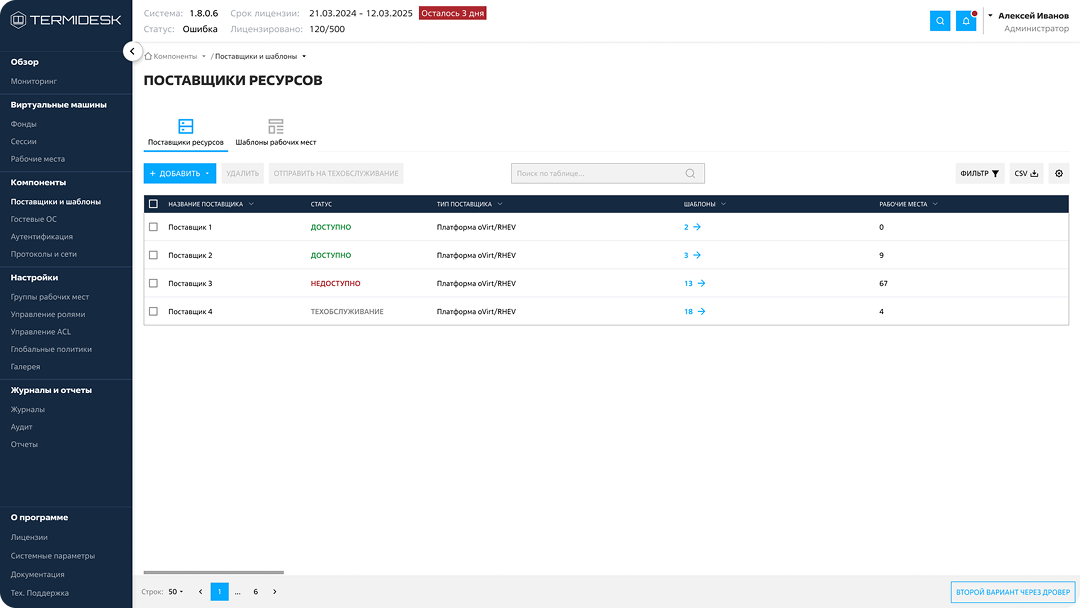Open the rows-per-page dropdown showing 50

175,592
